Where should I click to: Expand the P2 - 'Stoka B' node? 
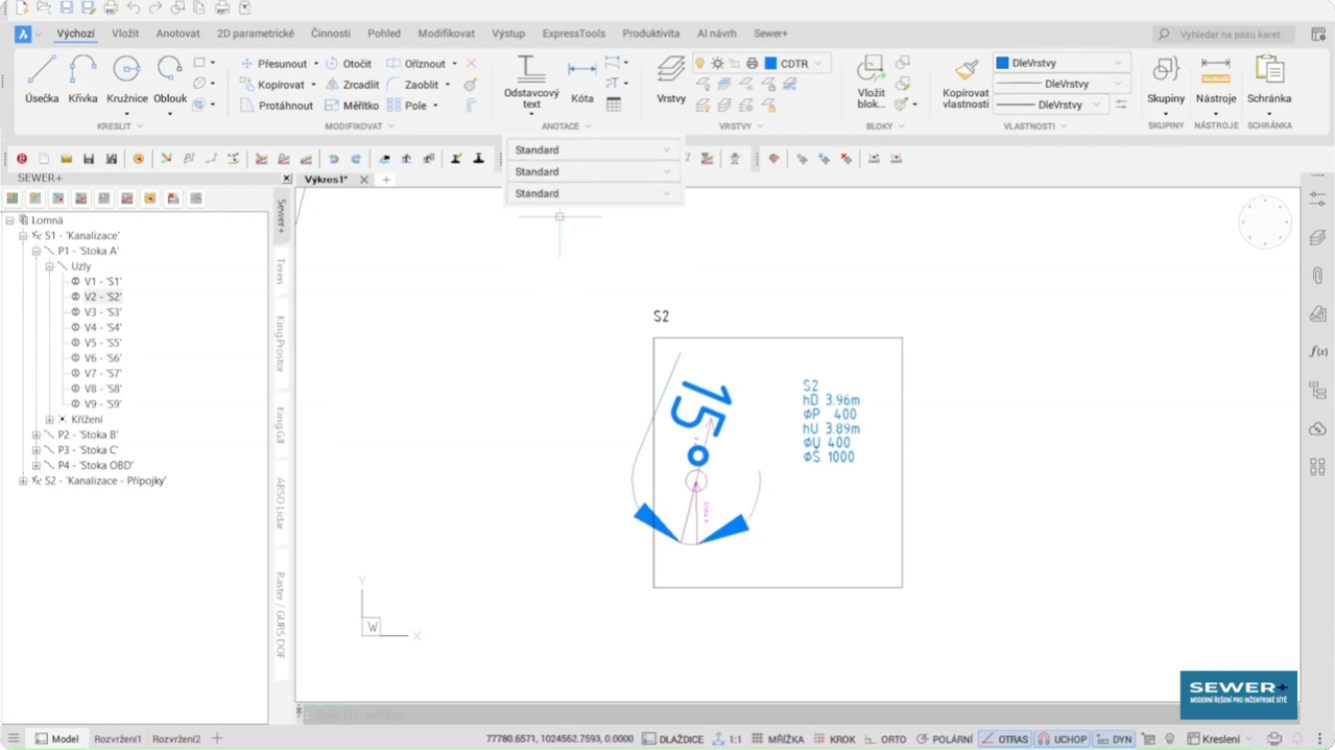(x=36, y=435)
